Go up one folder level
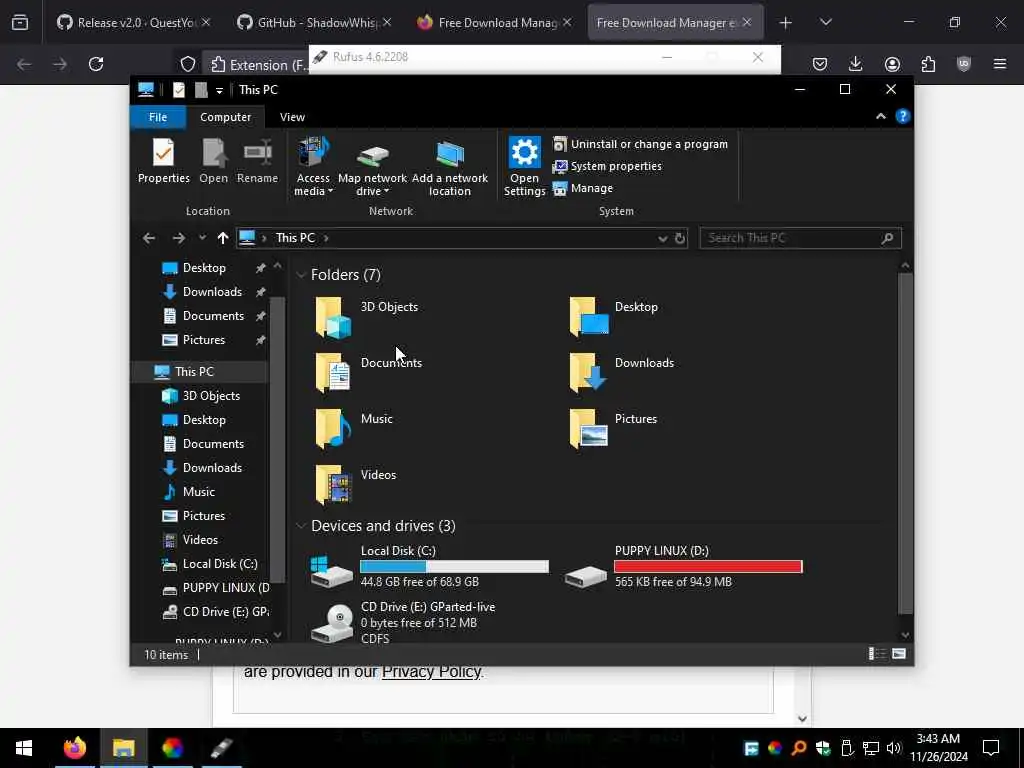Screen dimensions: 1024x768 [223, 238]
